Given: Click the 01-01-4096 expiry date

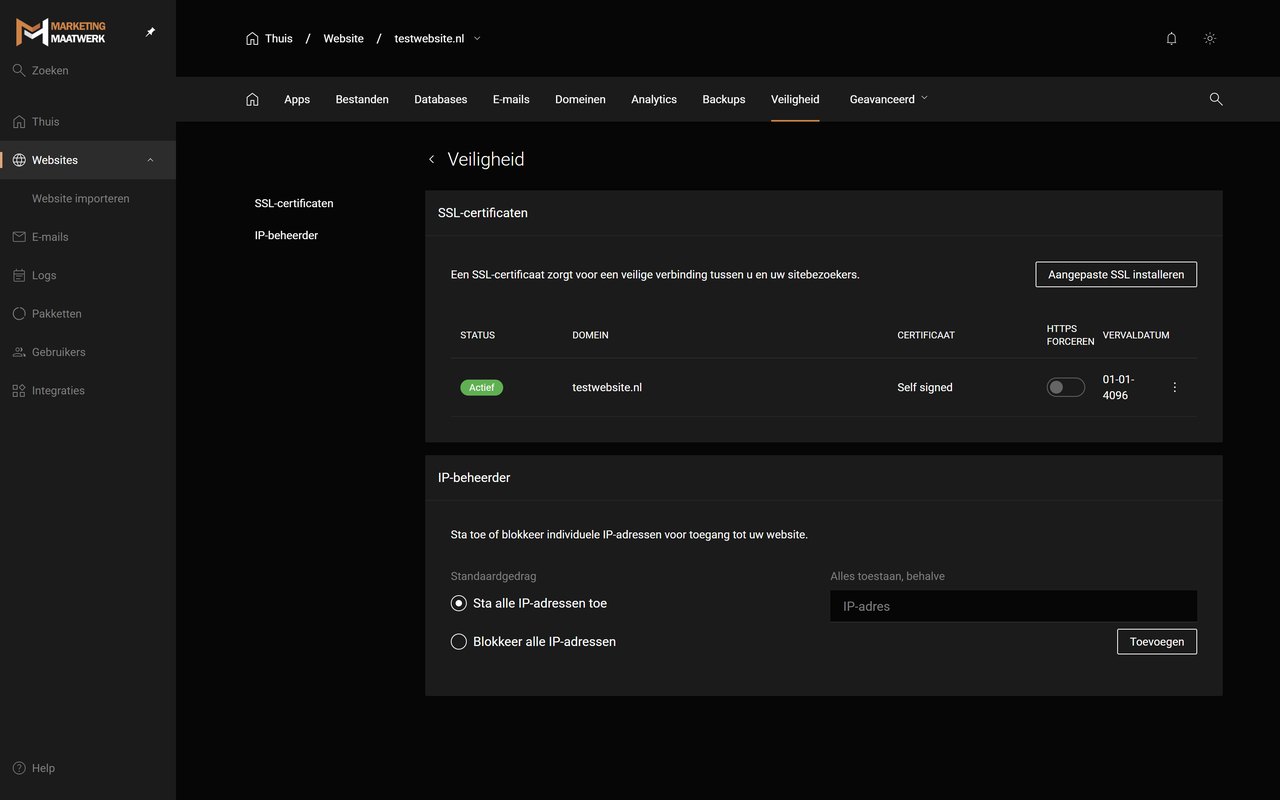Looking at the screenshot, I should 1119,387.
